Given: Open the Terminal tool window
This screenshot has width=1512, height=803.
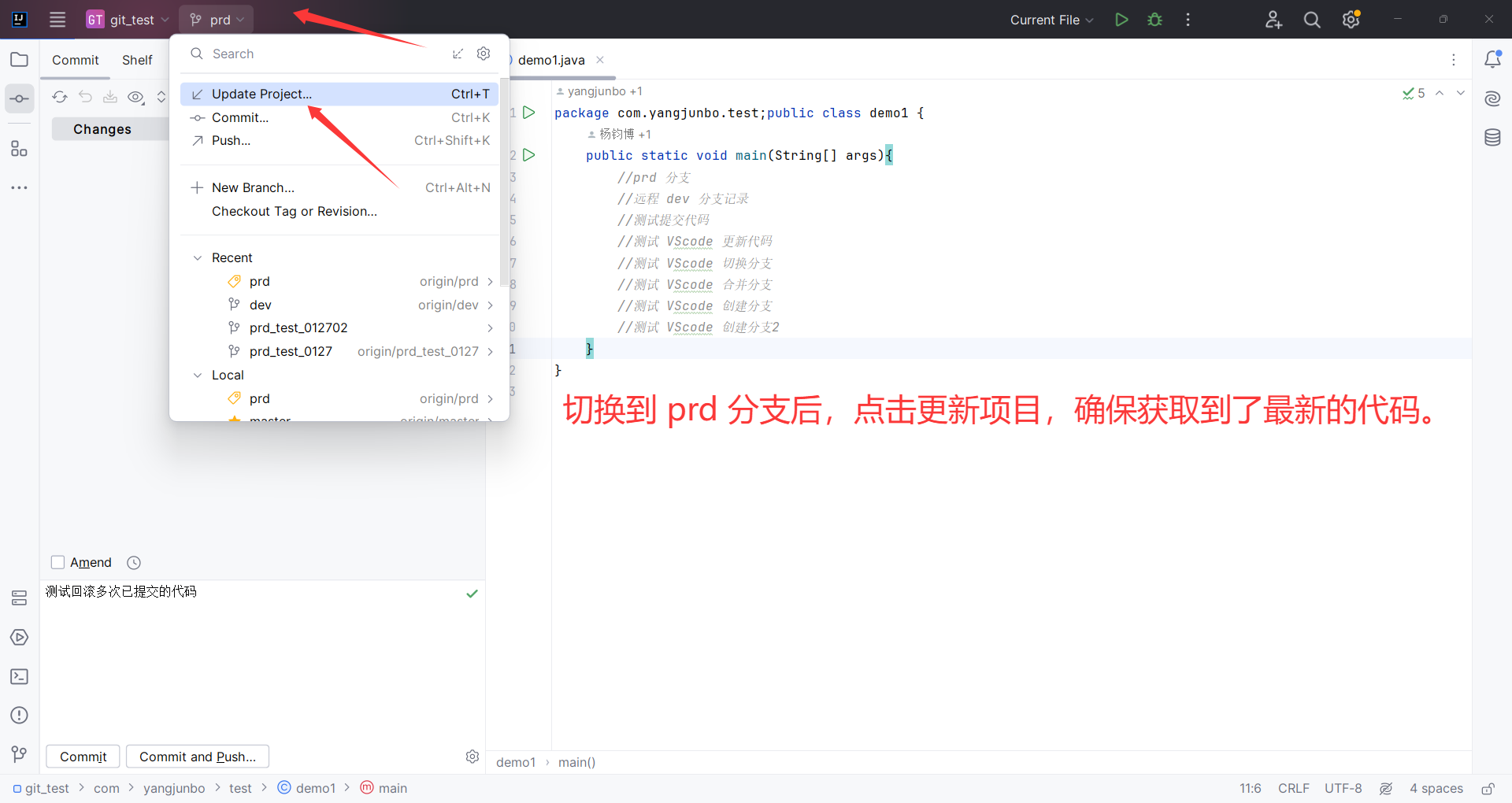Looking at the screenshot, I should point(19,676).
